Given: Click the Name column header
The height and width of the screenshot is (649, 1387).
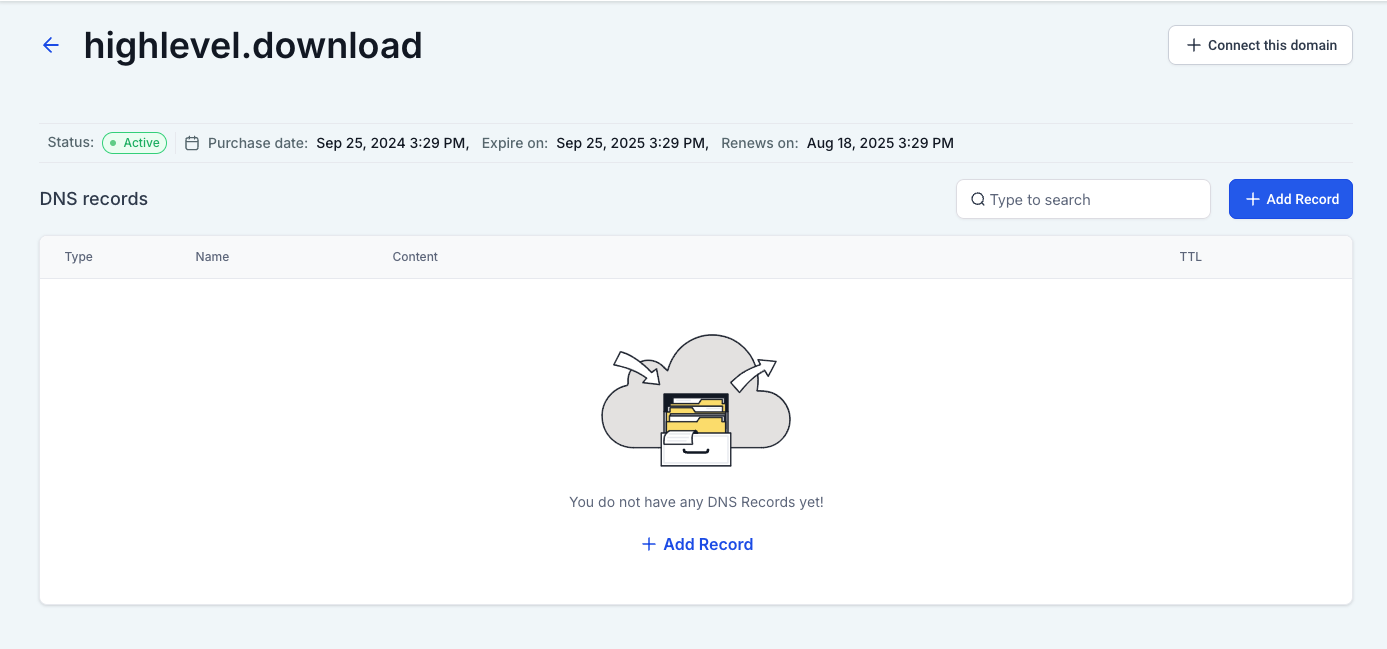Looking at the screenshot, I should pos(212,257).
